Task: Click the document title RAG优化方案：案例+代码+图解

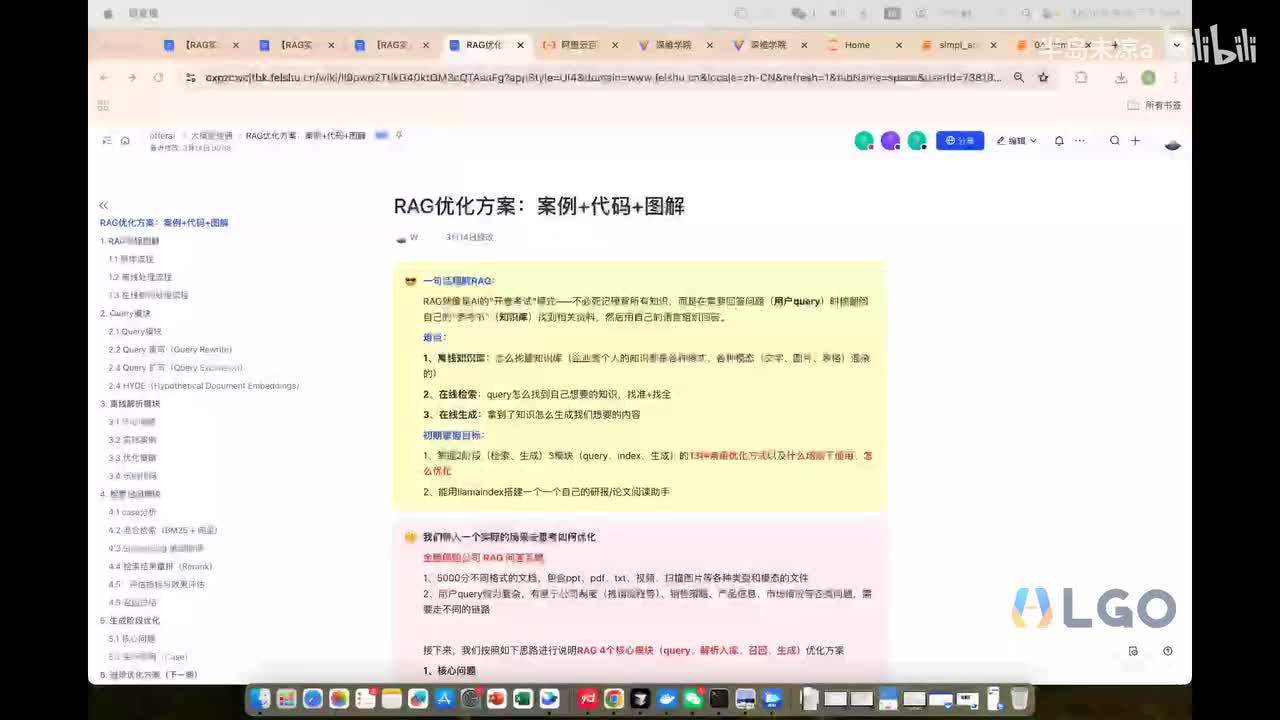Action: click(x=539, y=206)
